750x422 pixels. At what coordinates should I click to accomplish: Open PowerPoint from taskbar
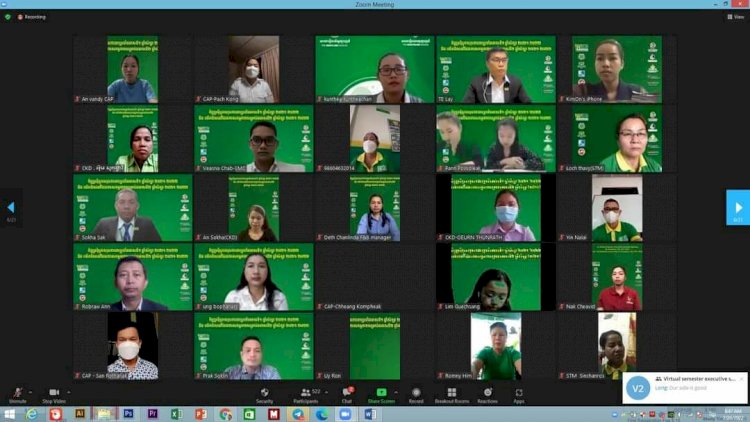(x=201, y=414)
